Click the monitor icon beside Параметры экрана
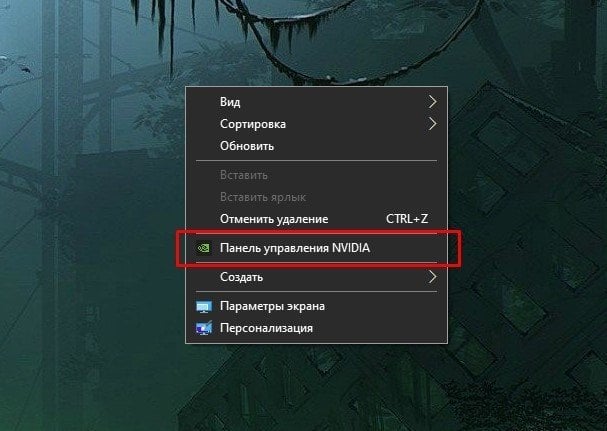This screenshot has width=607, height=431. coord(204,307)
